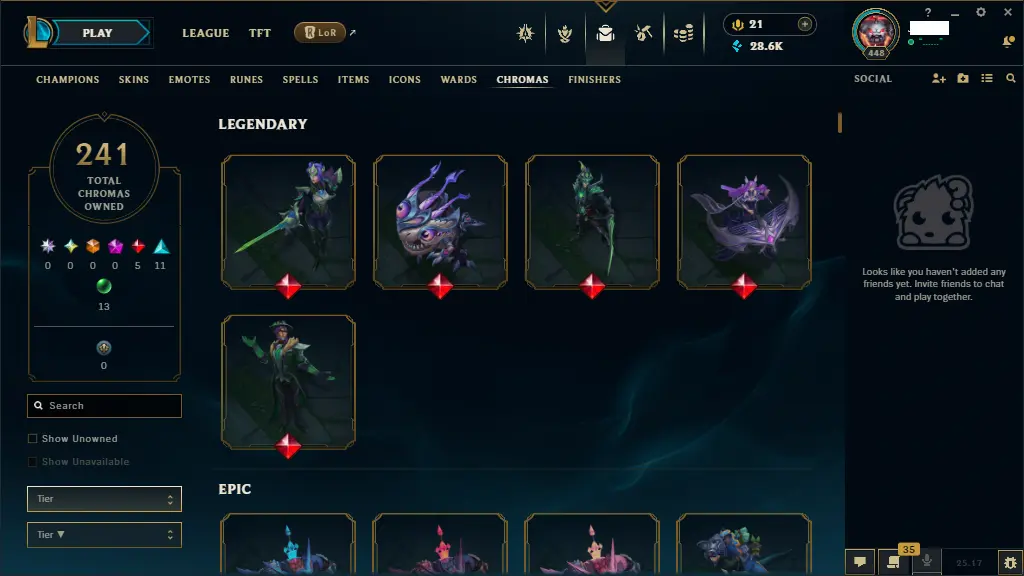The image size is (1024, 576).
Task: Click the chromas Search field
Action: [104, 406]
